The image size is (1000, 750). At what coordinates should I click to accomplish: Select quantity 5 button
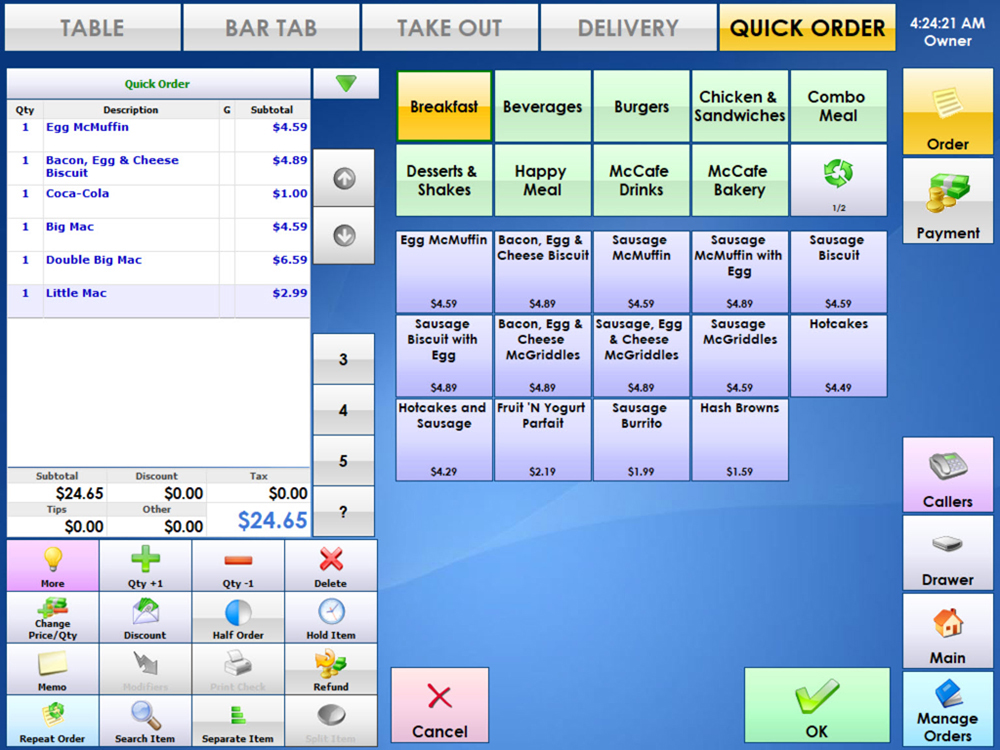344,460
